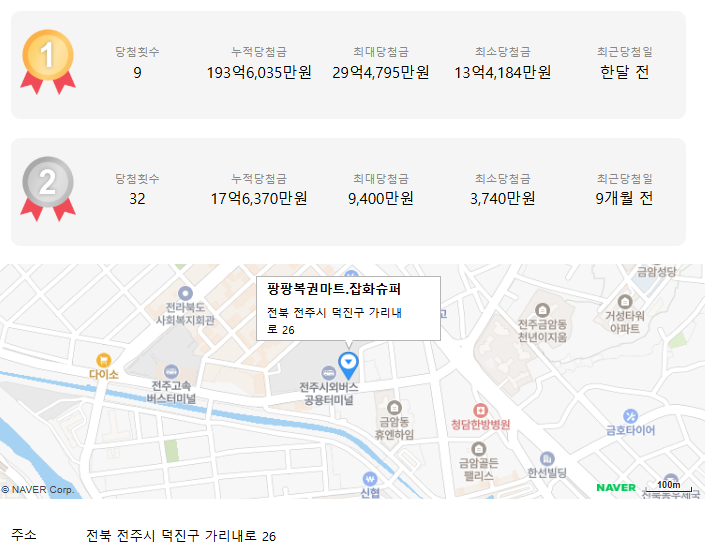Click the 팡팡복권마트.잡화슈퍼 store title in popup
Viewport: 712px width, 553px height.
334,289
